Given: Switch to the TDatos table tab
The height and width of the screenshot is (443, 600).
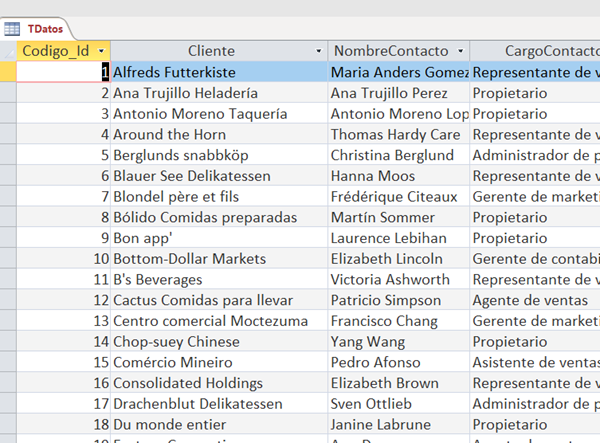Looking at the screenshot, I should (45, 29).
